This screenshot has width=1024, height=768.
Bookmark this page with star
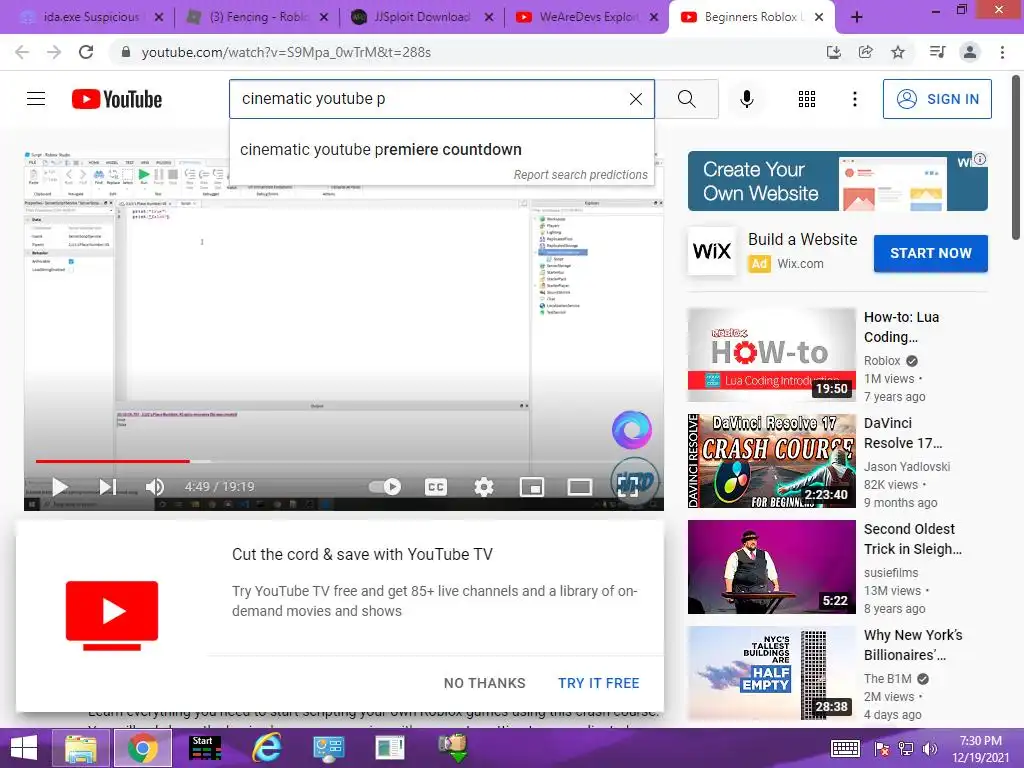click(x=899, y=52)
